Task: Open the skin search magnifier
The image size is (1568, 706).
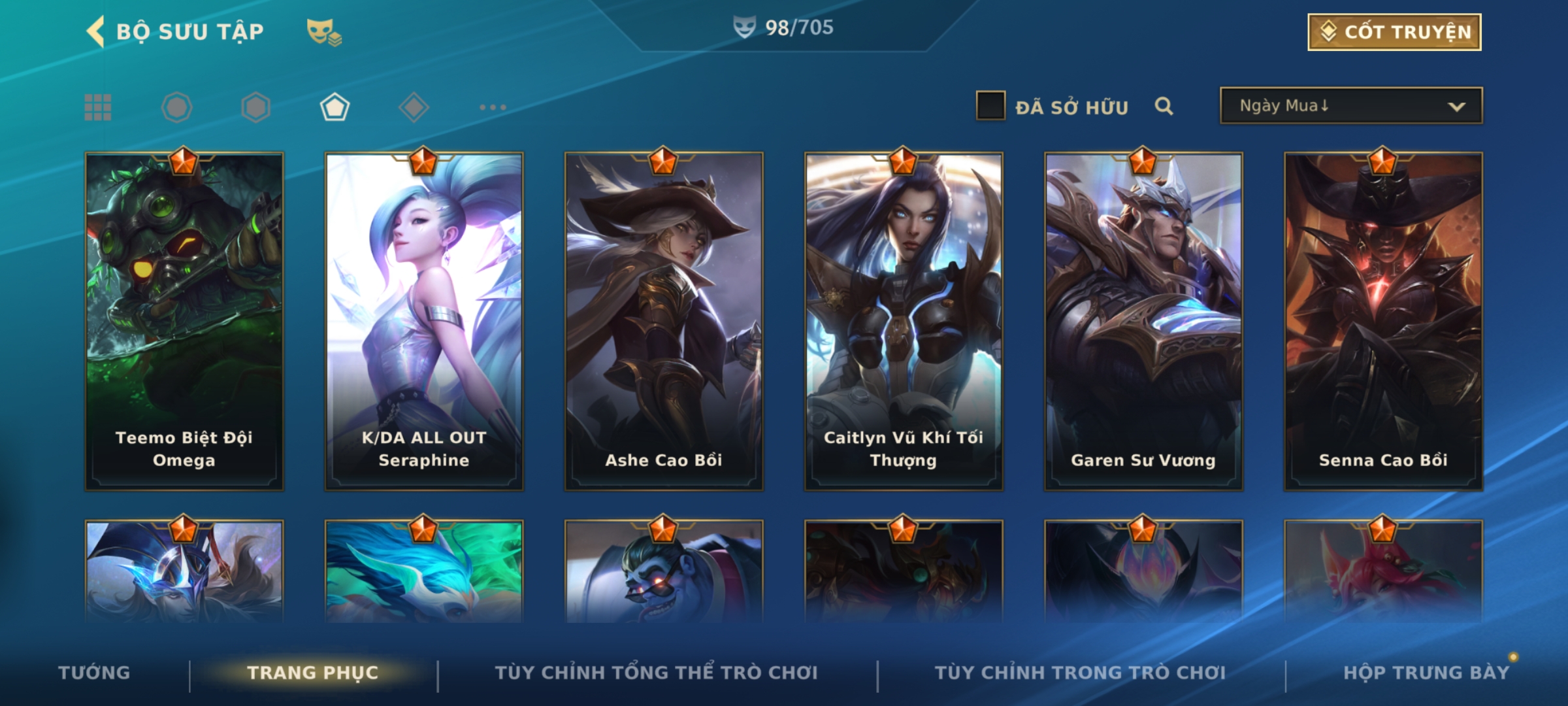Action: [x=1164, y=106]
